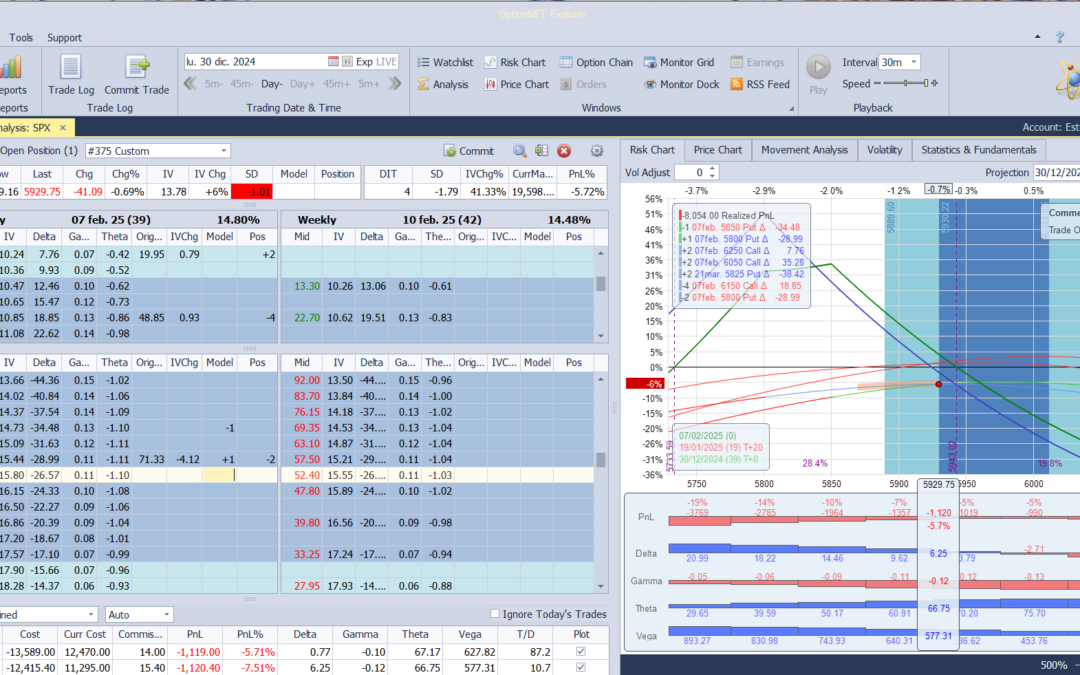Viewport: 1080px width, 675px height.
Task: Jump forward with the double right arrow
Action: coord(395,83)
